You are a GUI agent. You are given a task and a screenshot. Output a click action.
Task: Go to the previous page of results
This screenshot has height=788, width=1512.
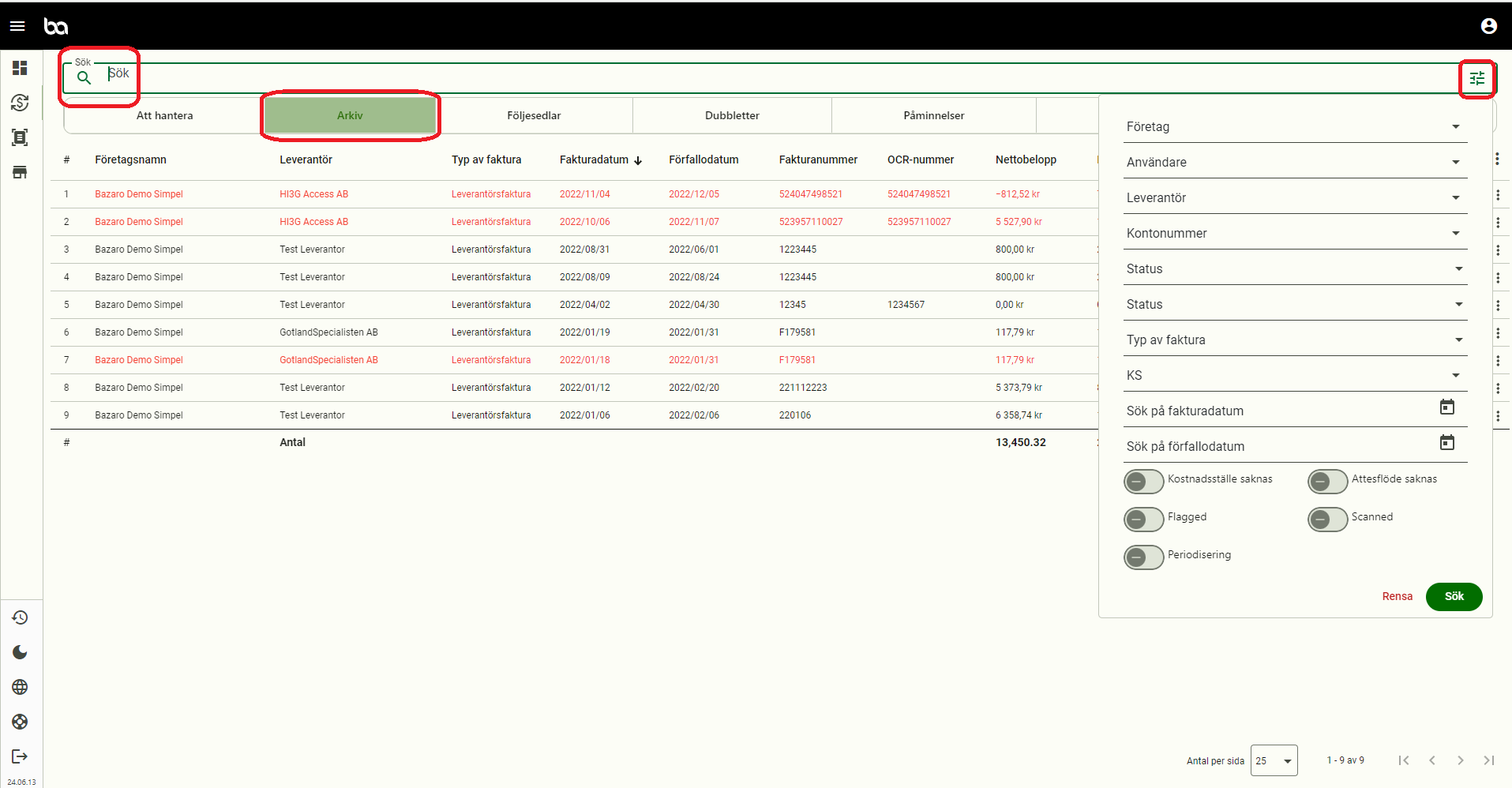pyautogui.click(x=1432, y=760)
